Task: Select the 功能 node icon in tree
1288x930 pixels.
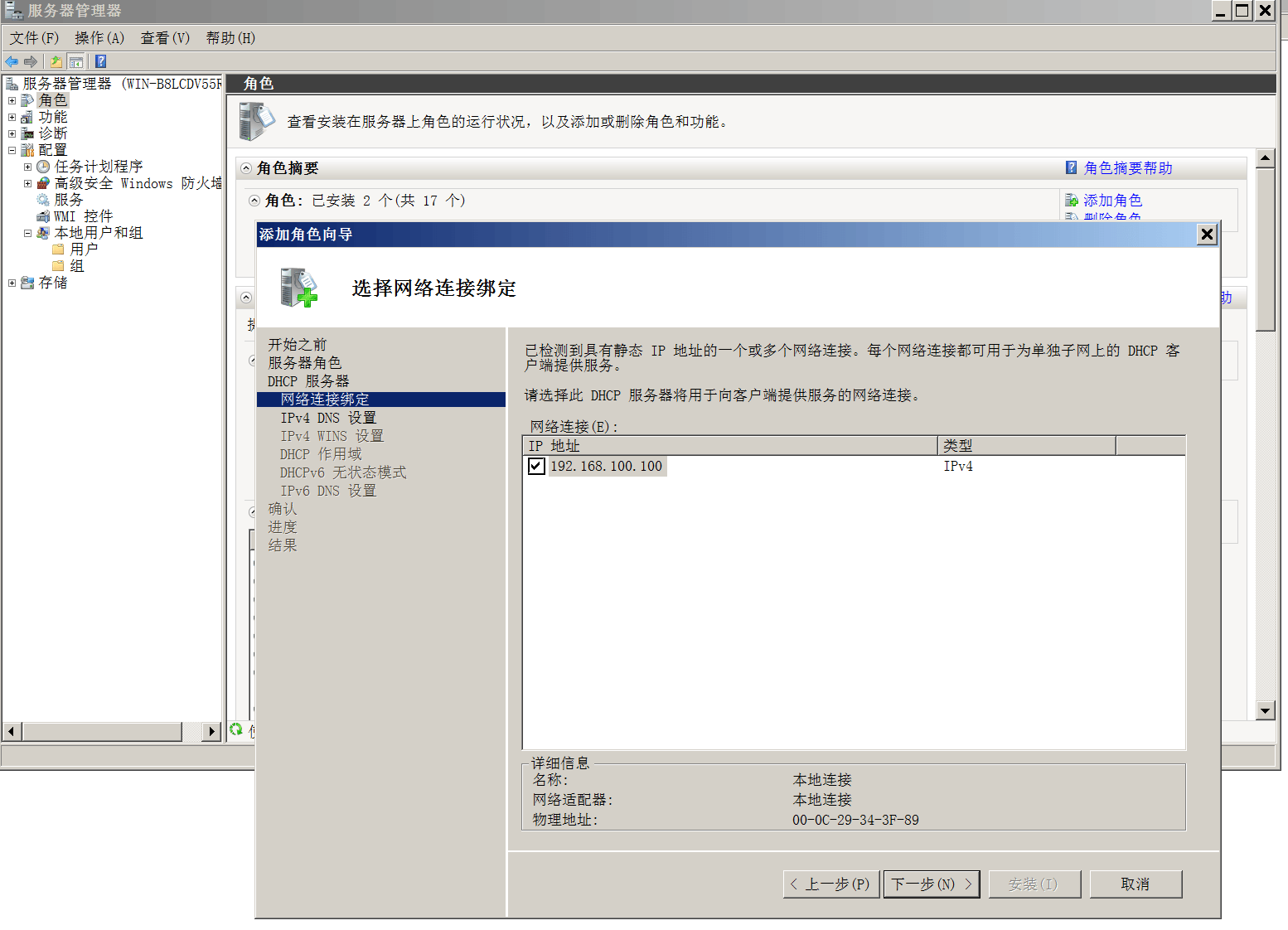Action: coord(27,117)
